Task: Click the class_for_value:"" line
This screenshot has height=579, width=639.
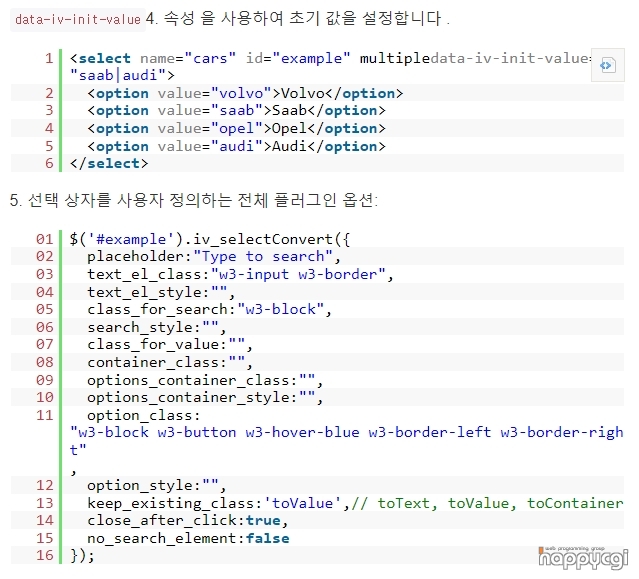Action: [170, 344]
